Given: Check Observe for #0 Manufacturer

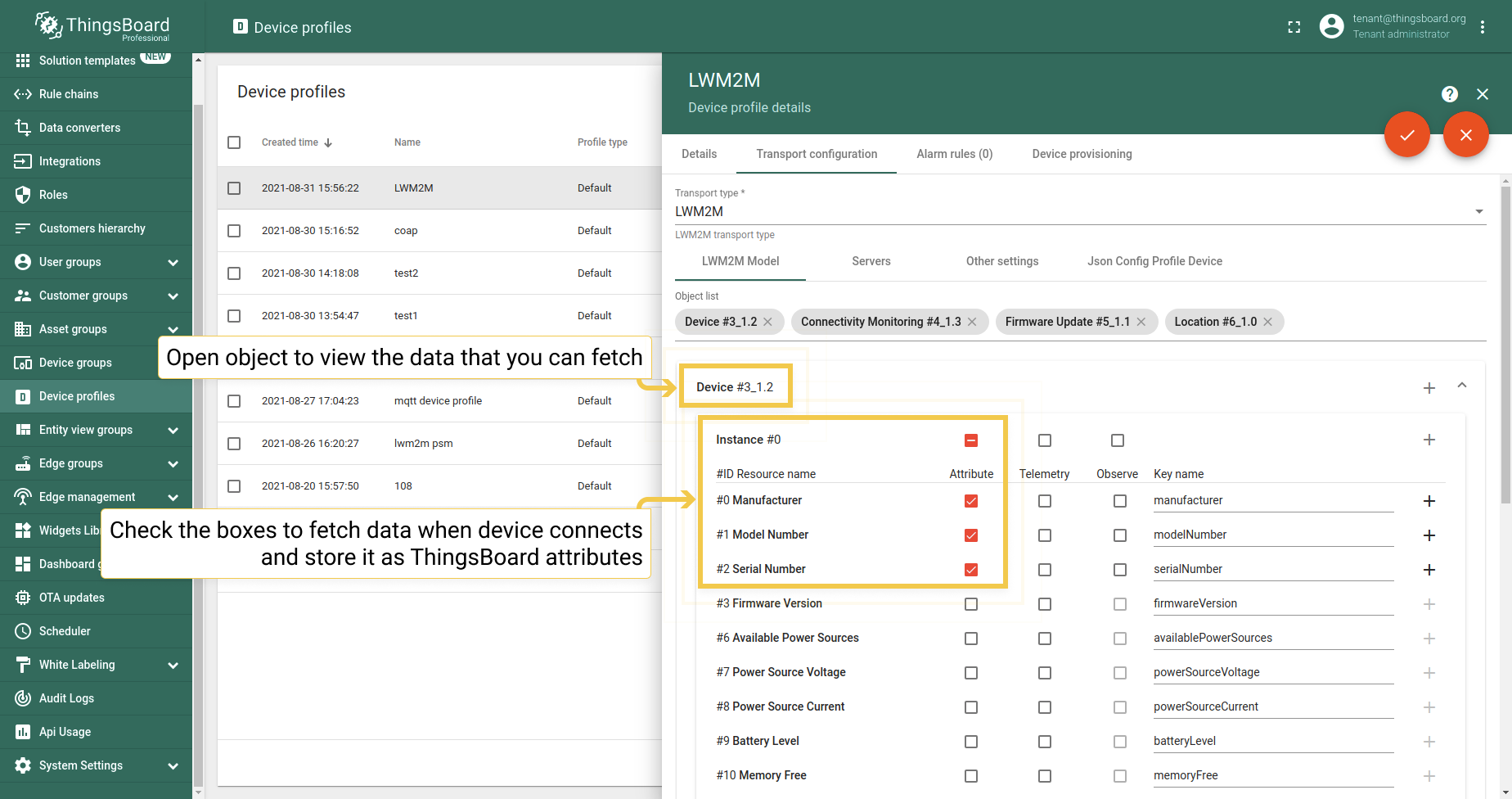Looking at the screenshot, I should 1120,501.
